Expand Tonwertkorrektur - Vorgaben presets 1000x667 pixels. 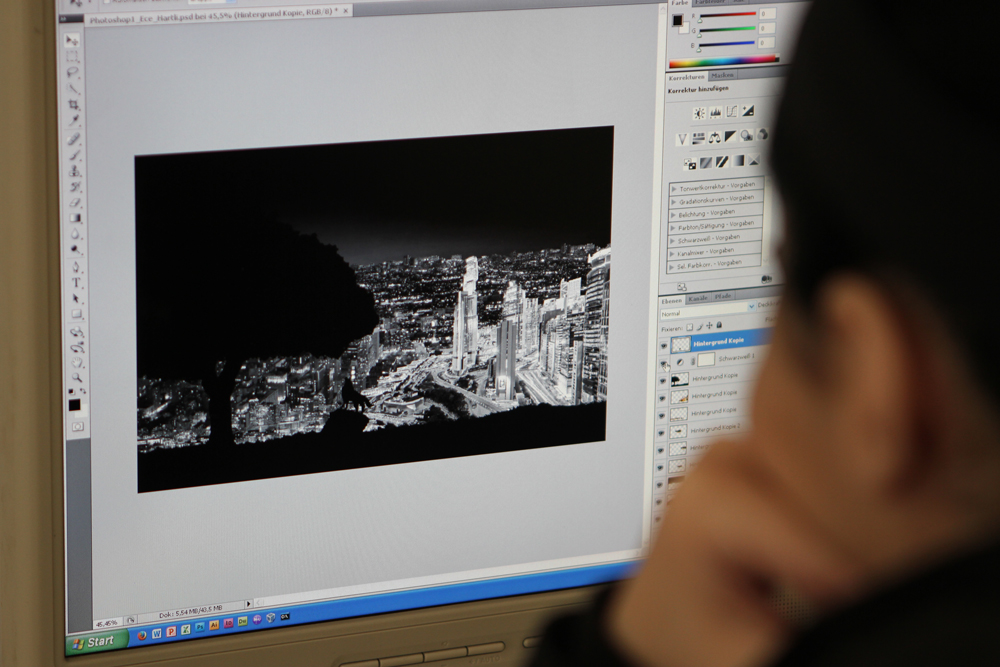(x=673, y=189)
